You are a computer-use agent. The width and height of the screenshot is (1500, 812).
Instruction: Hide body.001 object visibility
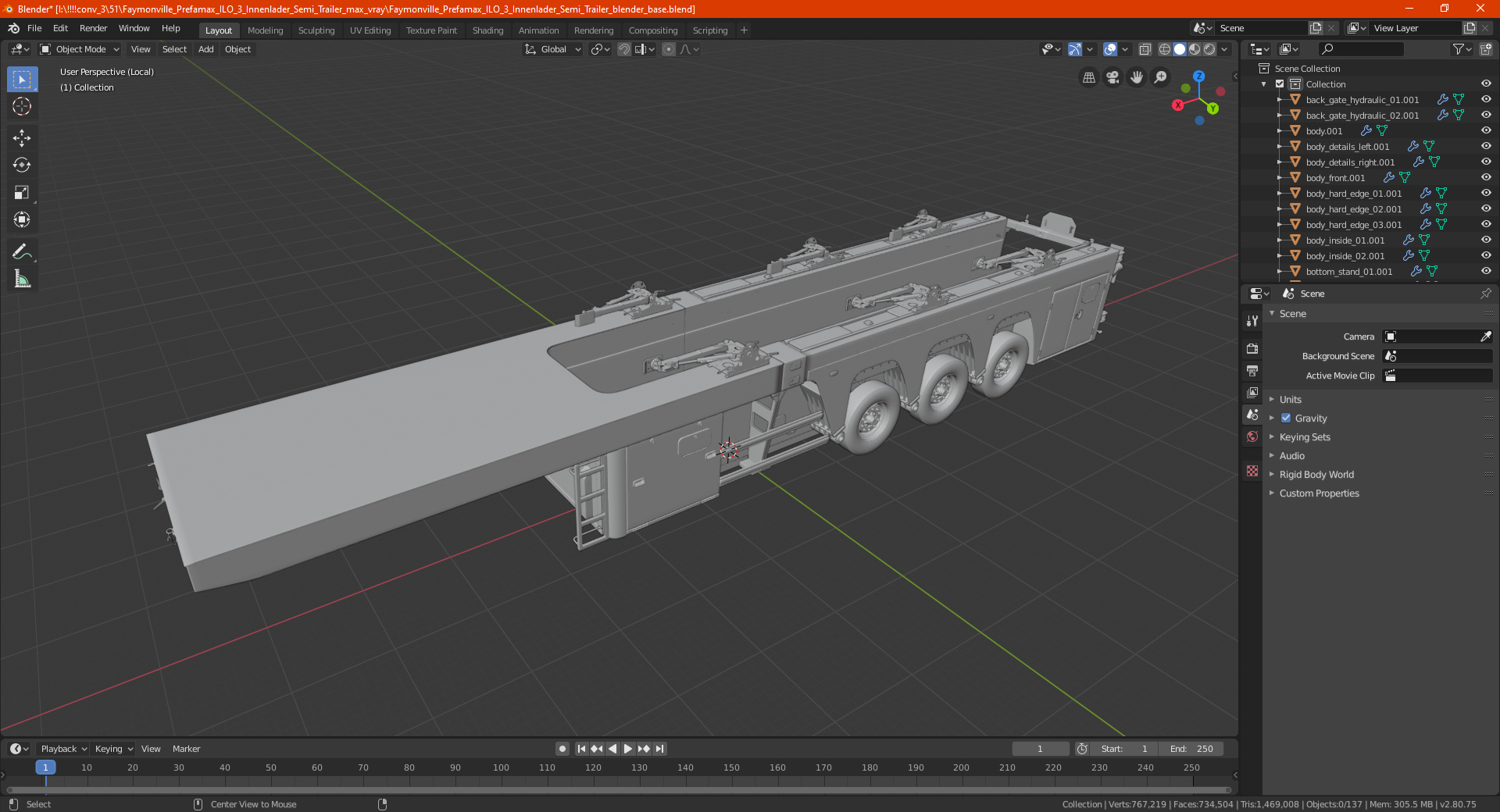[x=1486, y=131]
